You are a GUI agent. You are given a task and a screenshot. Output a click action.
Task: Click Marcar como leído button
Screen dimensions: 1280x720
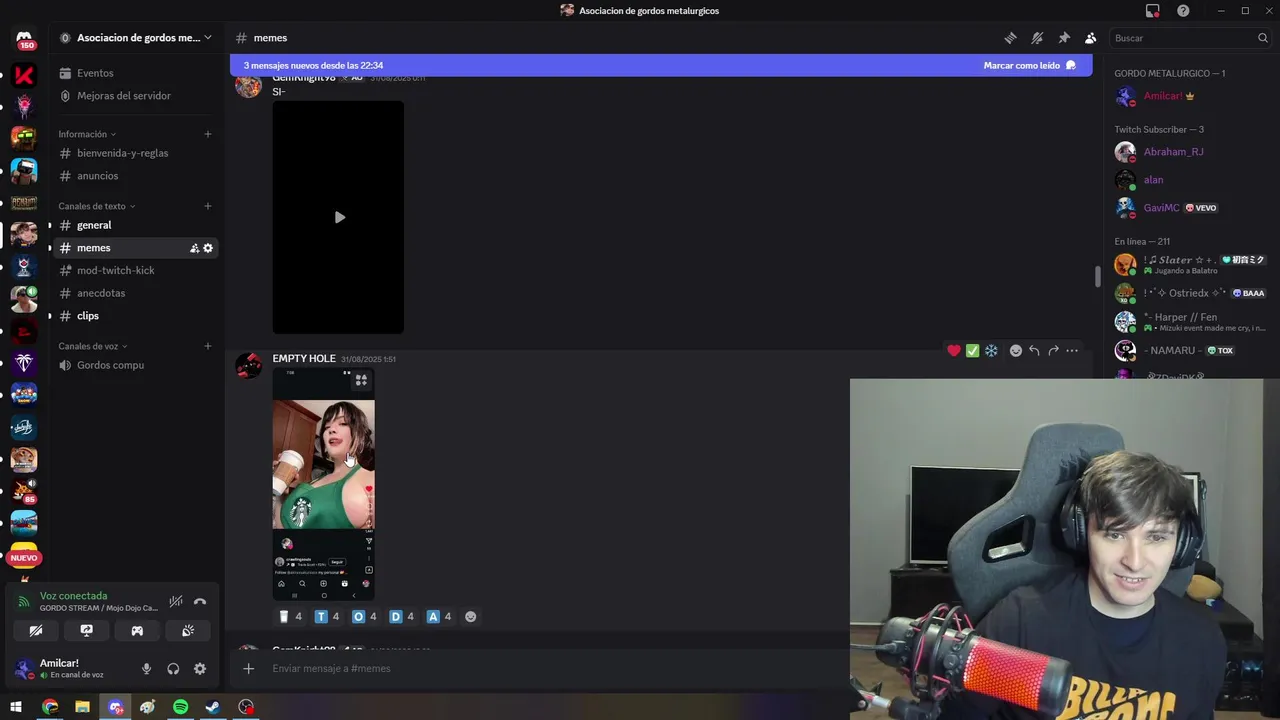click(x=1029, y=65)
